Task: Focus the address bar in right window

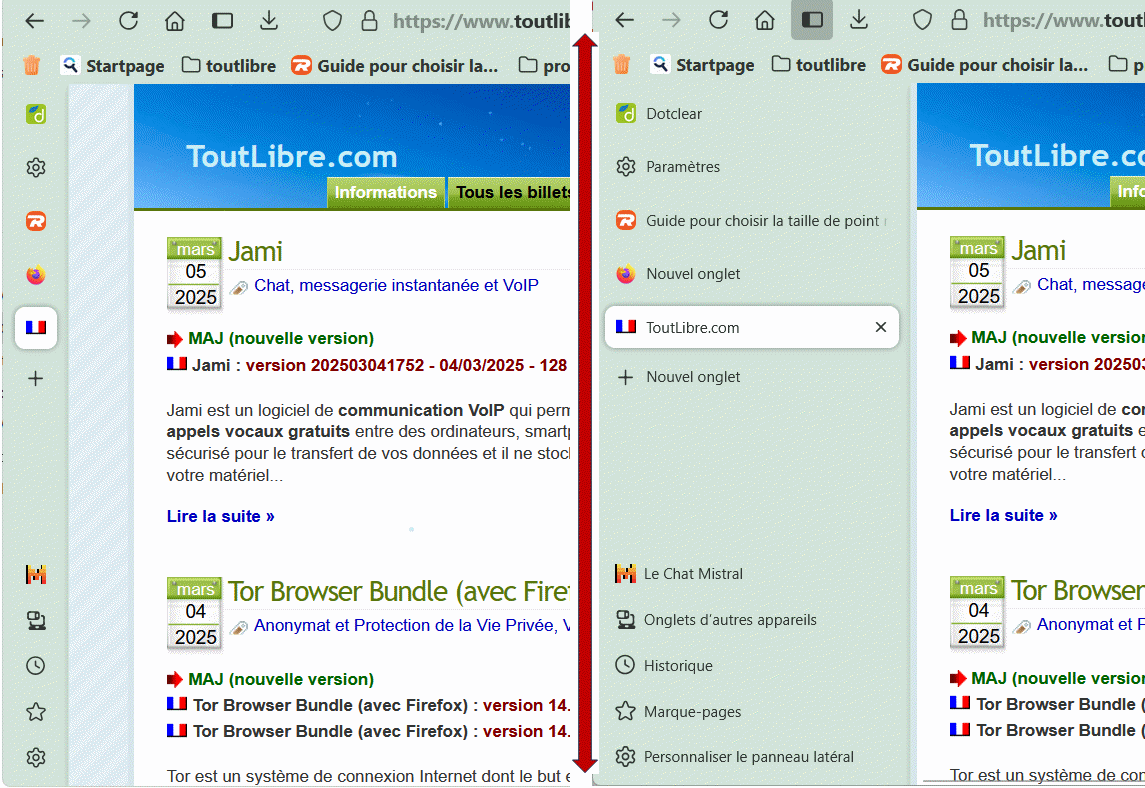Action: (1063, 20)
